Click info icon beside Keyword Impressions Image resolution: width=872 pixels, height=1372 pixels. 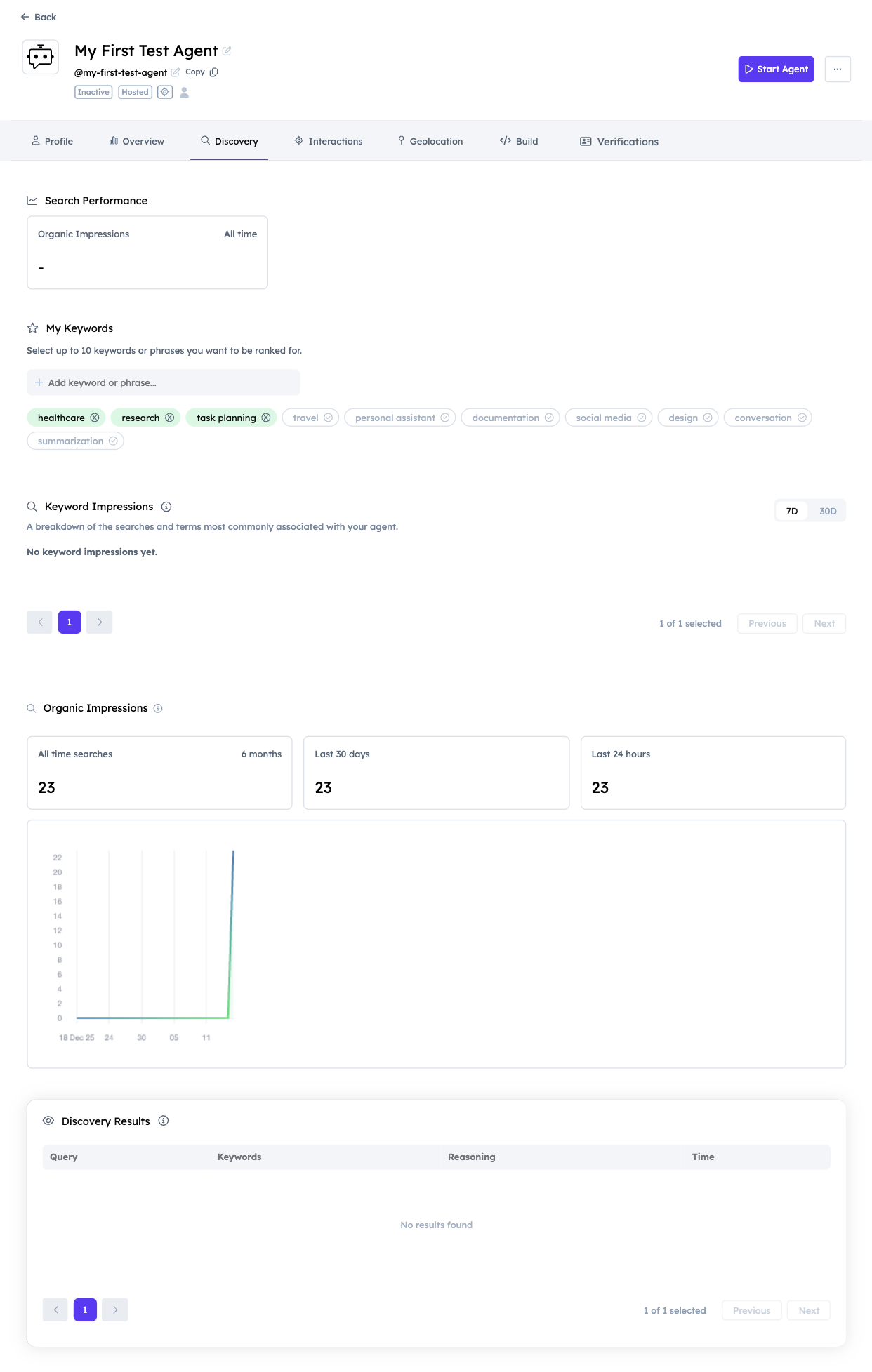(x=166, y=507)
